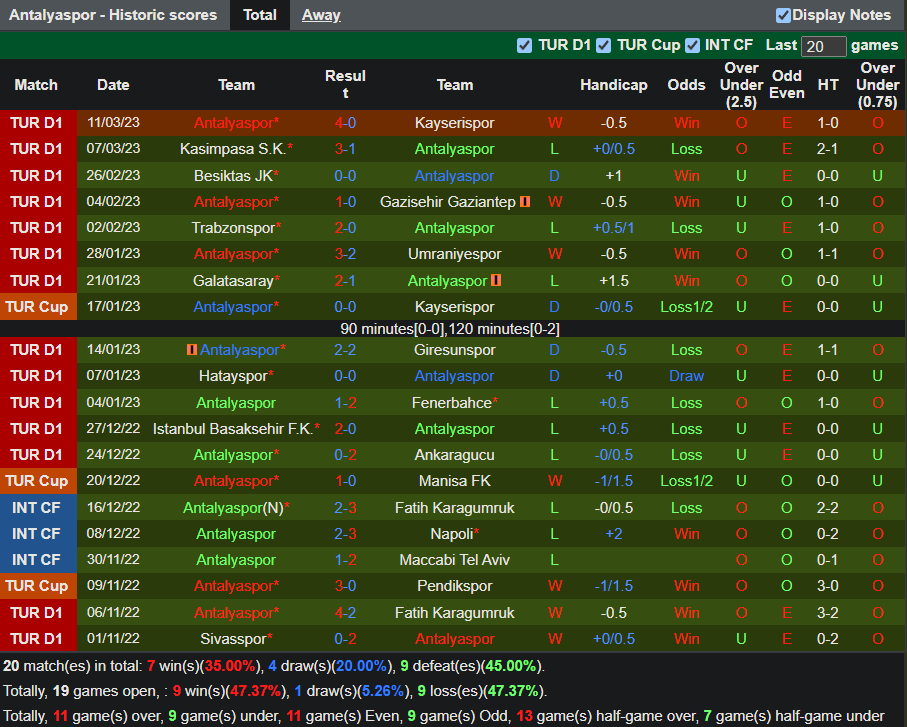Image resolution: width=907 pixels, height=727 pixels.
Task: Select the HT column header
Action: [x=828, y=85]
